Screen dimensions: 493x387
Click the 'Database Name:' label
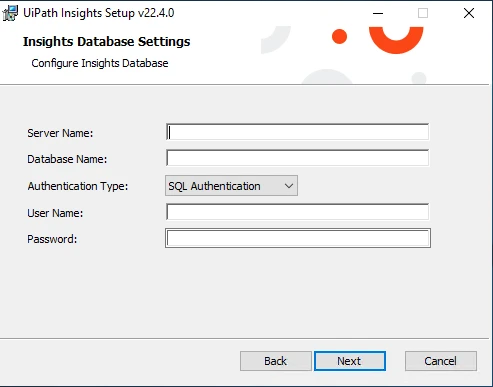[67, 159]
